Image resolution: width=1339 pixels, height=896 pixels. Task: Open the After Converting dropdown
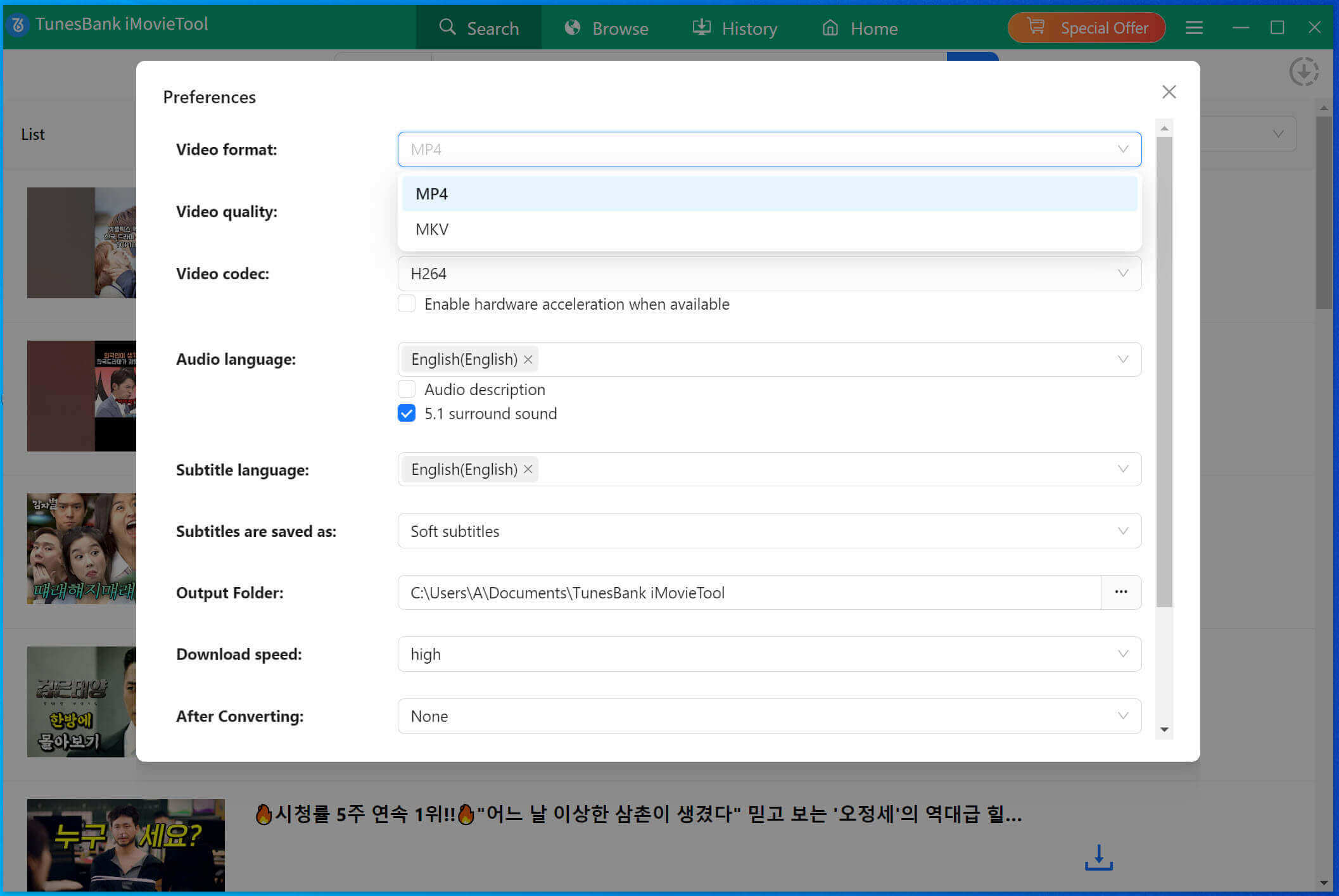tap(769, 716)
